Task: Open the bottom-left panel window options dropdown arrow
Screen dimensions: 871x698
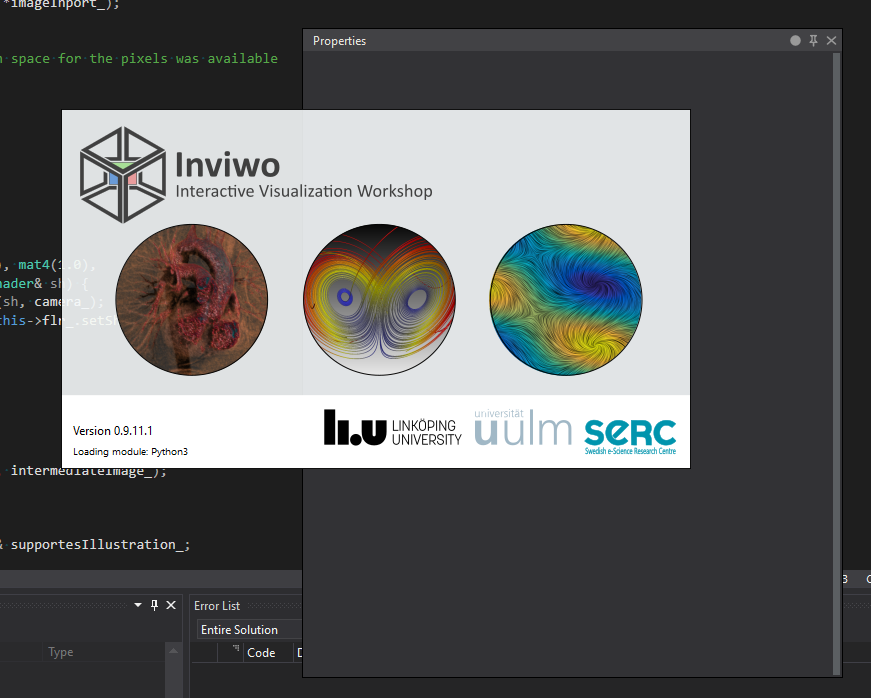Action: 138,605
